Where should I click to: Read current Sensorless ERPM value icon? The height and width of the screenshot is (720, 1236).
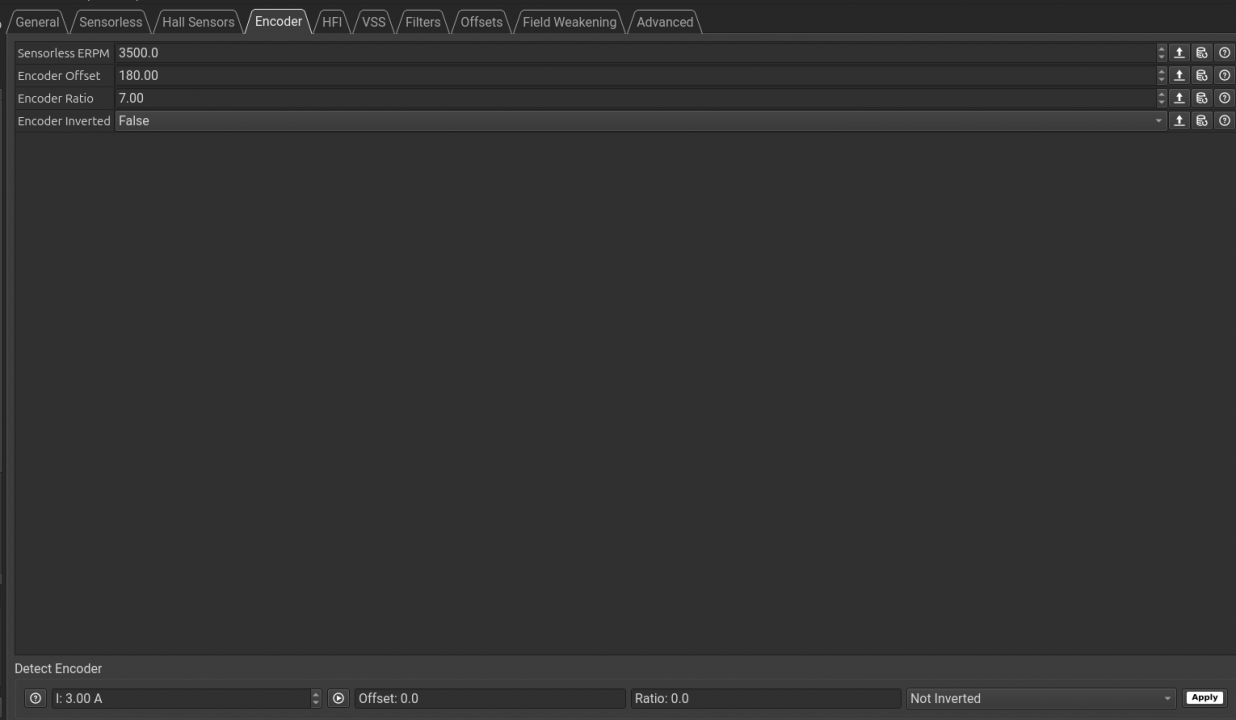[x=1179, y=53]
